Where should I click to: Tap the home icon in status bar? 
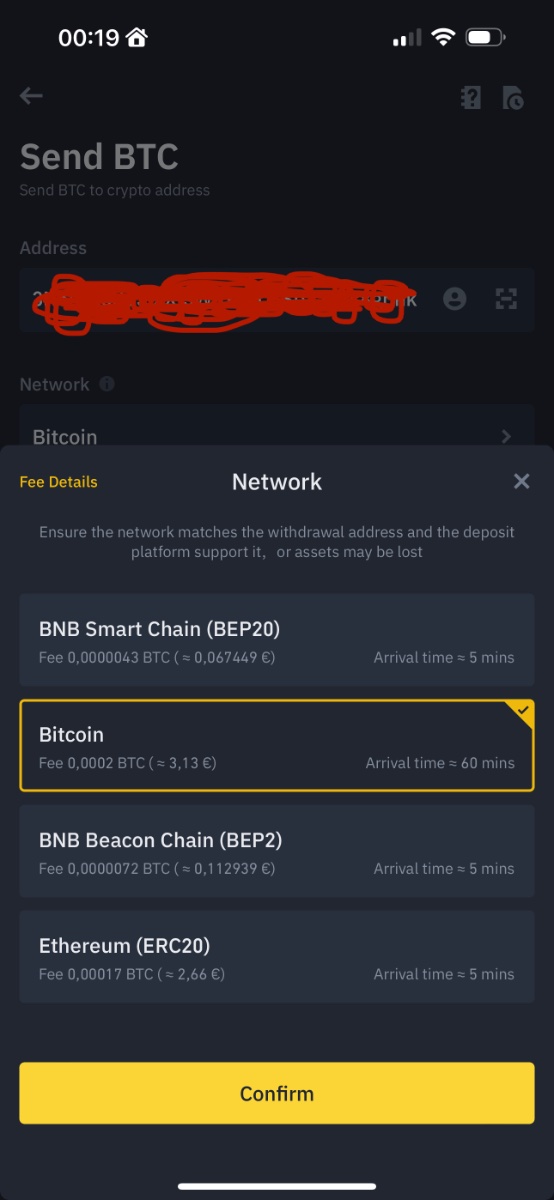click(x=137, y=38)
